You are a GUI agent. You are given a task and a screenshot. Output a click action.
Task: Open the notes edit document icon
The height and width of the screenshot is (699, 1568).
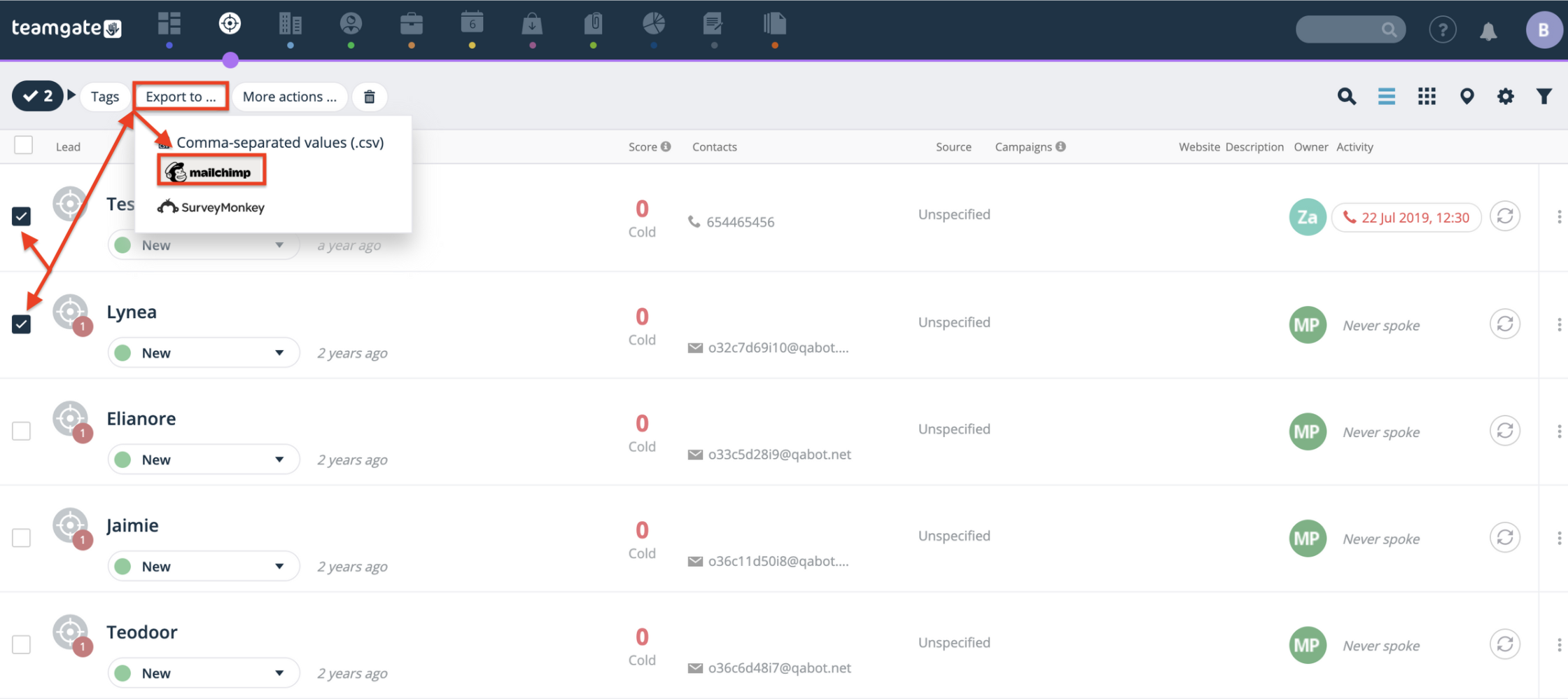pyautogui.click(x=713, y=25)
